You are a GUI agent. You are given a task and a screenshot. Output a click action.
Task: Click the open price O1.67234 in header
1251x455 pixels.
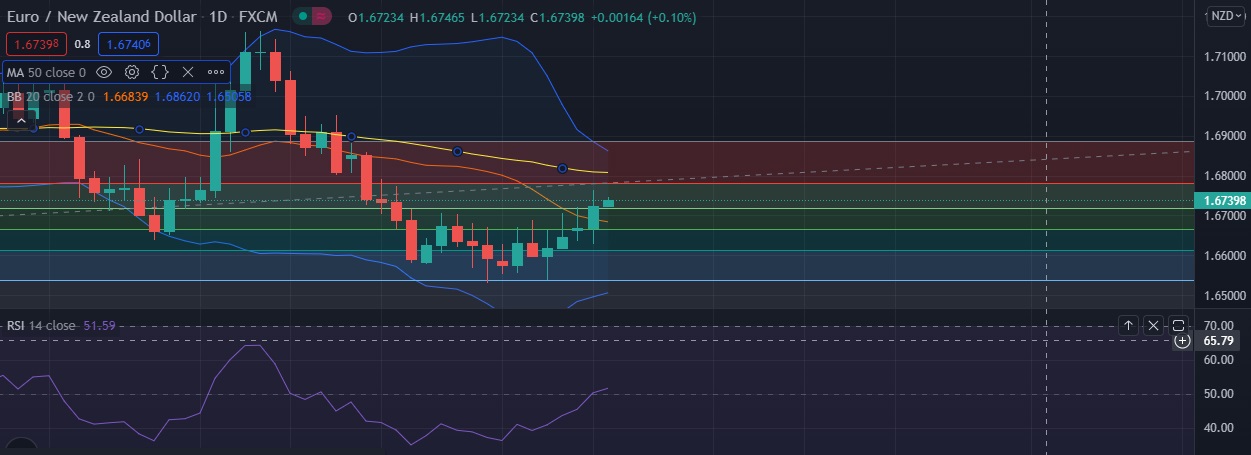[376, 18]
